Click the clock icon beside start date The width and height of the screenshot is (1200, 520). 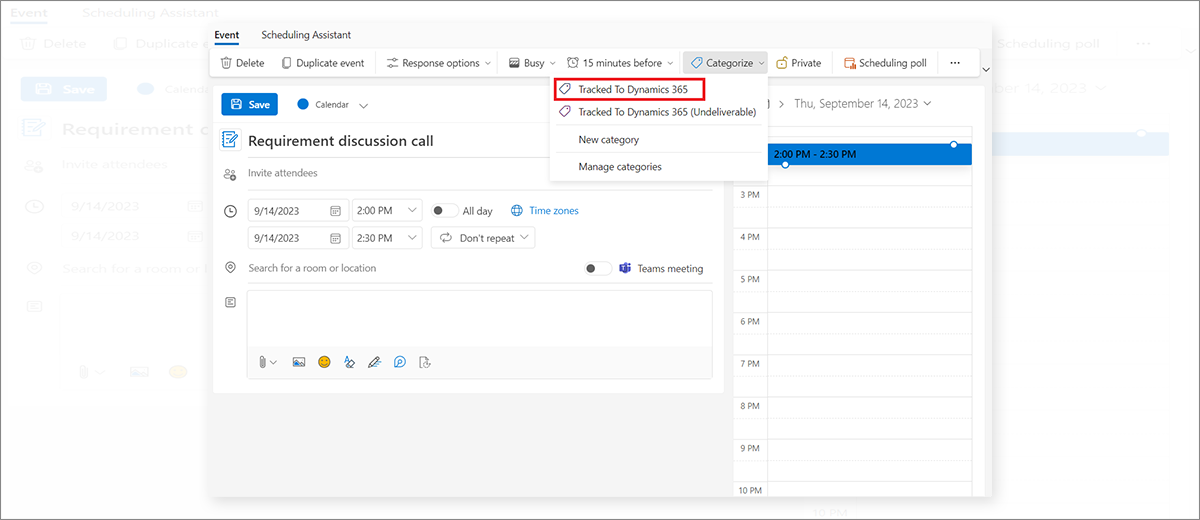[x=230, y=211]
